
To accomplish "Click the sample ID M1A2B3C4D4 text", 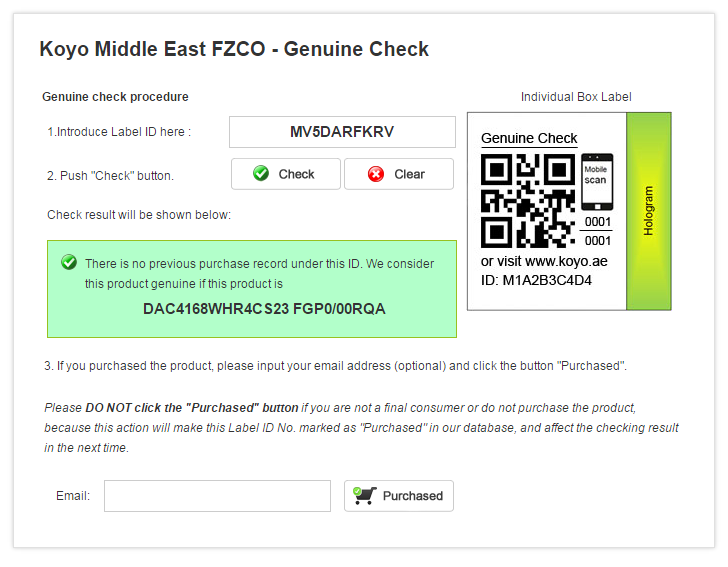I will coord(547,280).
